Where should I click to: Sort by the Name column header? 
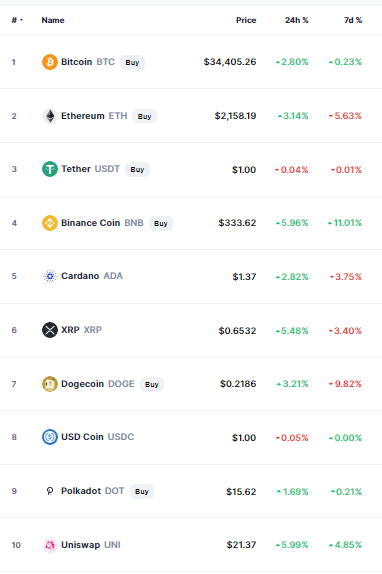[x=53, y=20]
